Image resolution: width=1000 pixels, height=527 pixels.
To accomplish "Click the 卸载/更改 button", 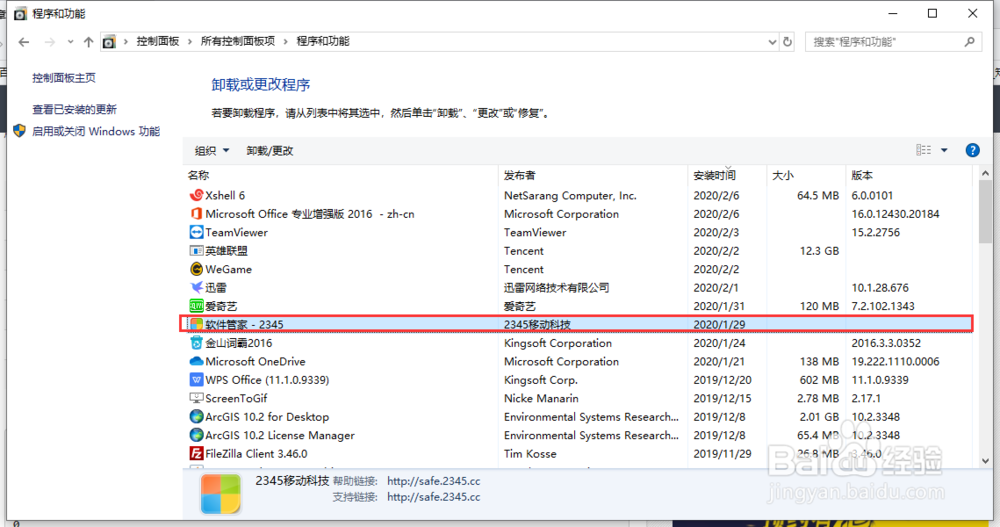I will [x=270, y=151].
